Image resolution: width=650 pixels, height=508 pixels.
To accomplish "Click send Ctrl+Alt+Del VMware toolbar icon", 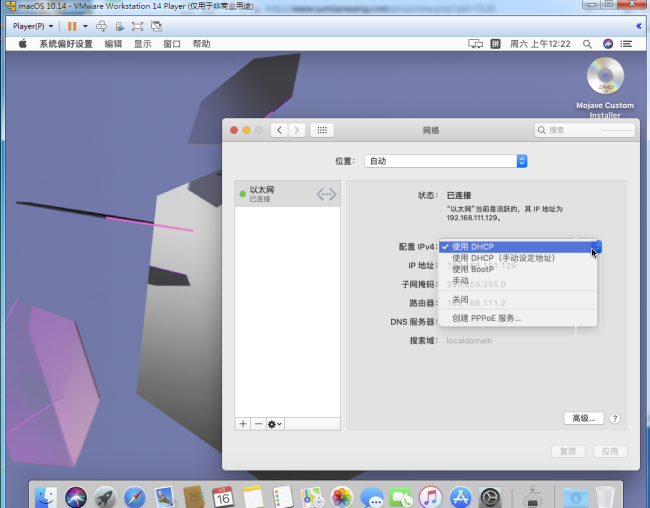I will tap(101, 26).
